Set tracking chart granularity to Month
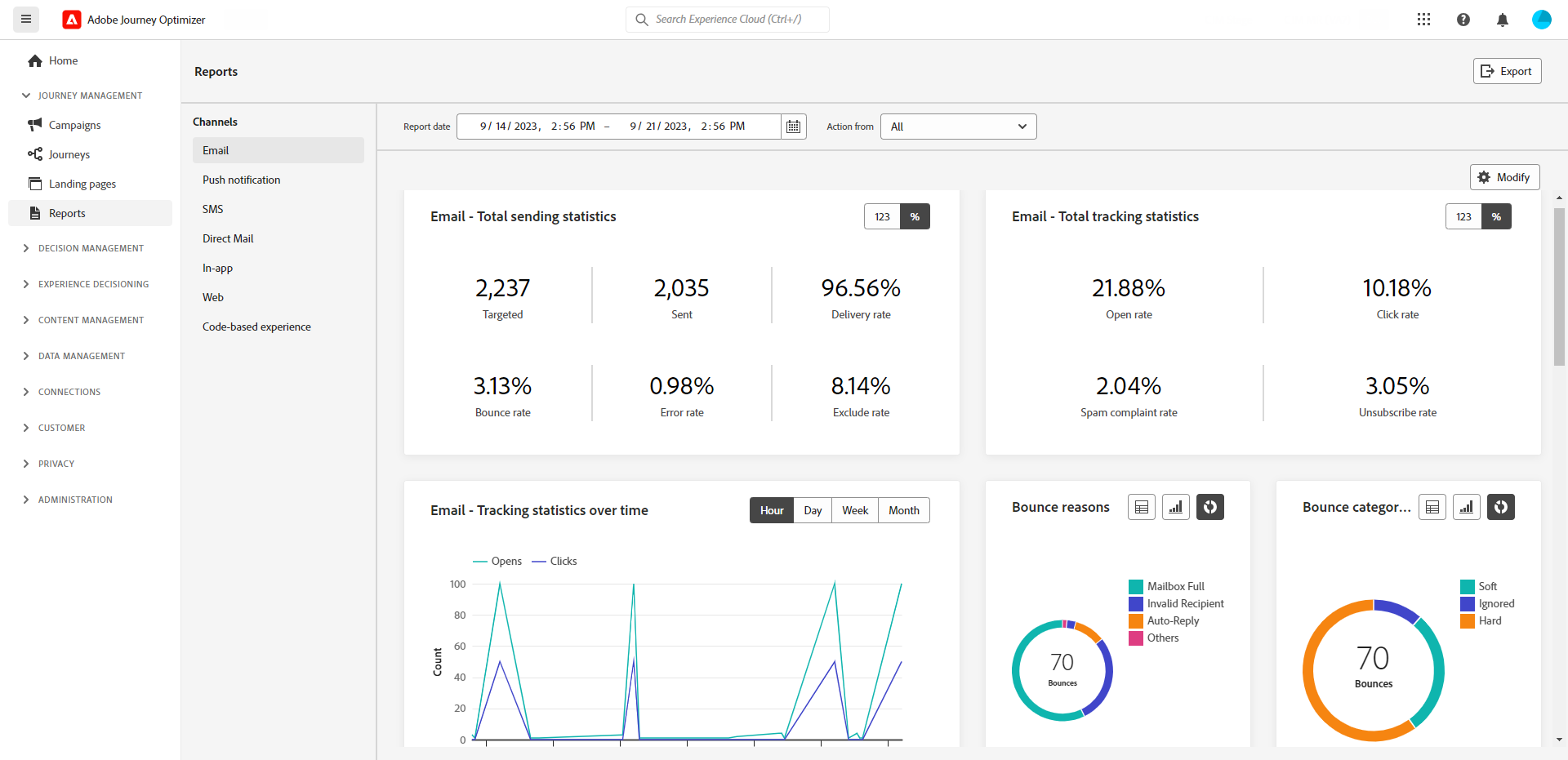Viewport: 1568px width, 760px height. (904, 510)
